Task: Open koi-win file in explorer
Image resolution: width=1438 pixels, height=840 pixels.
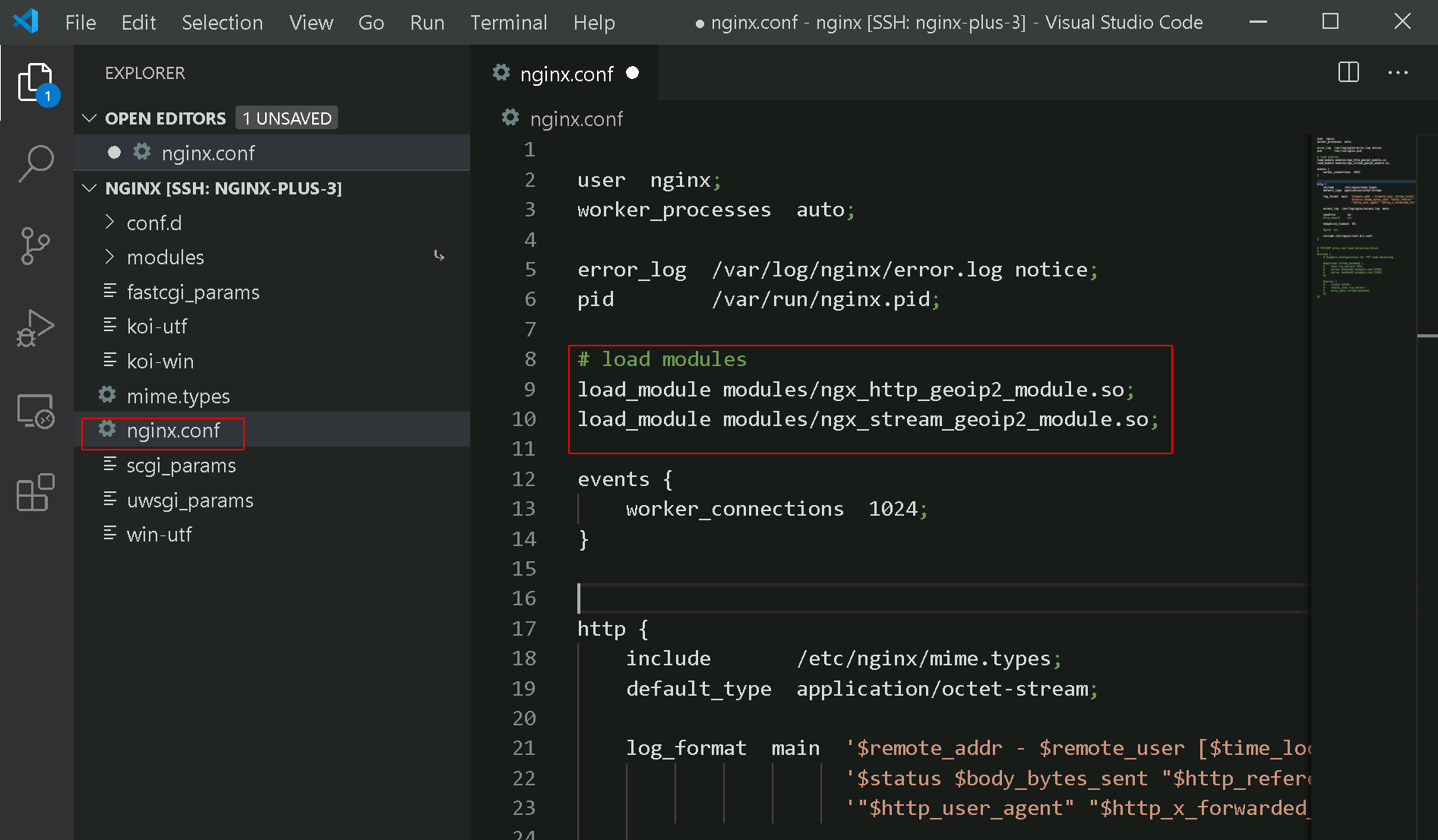Action: pyautogui.click(x=272, y=361)
